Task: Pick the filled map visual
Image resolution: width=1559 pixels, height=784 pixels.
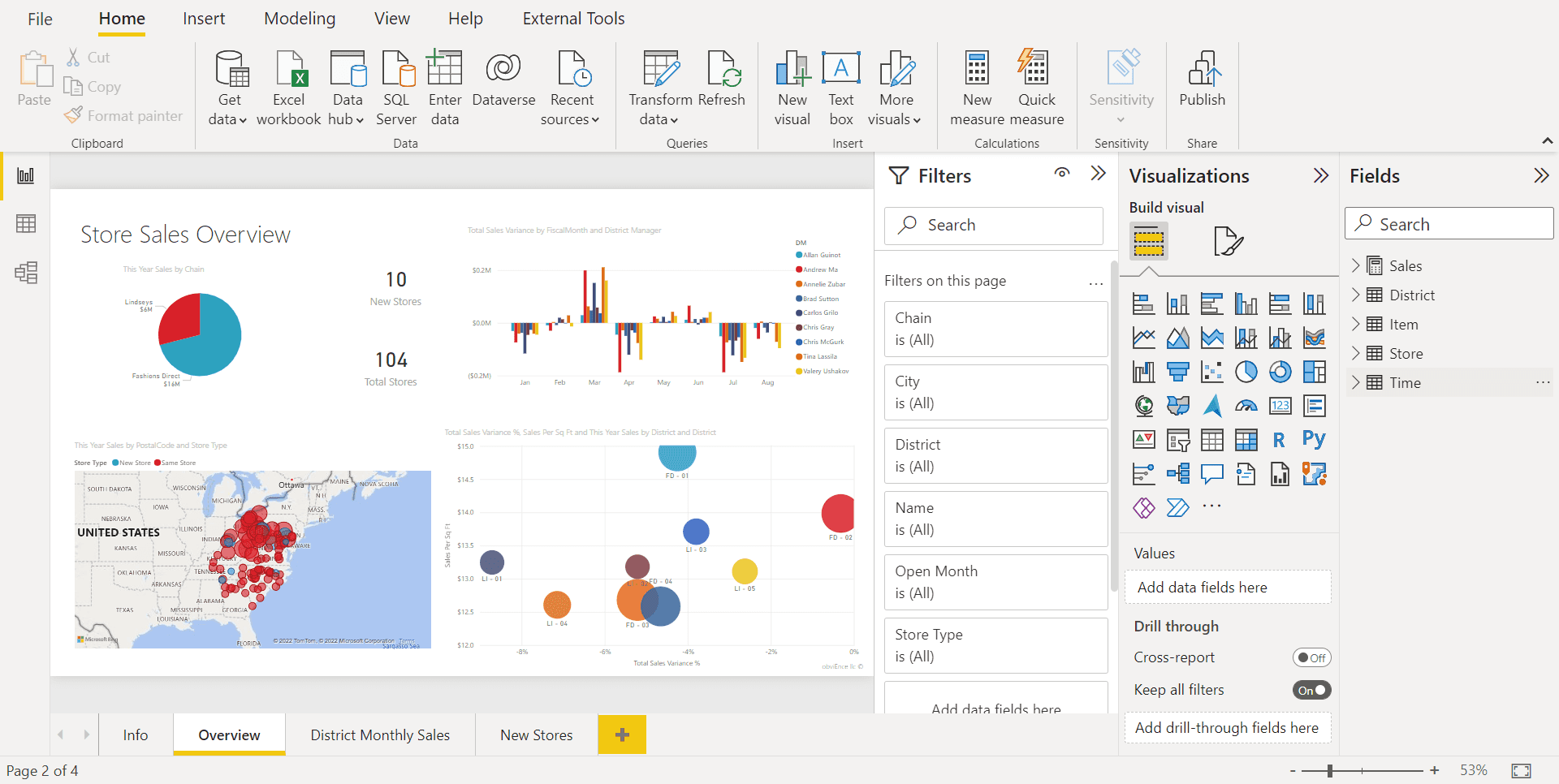Action: coord(1177,405)
